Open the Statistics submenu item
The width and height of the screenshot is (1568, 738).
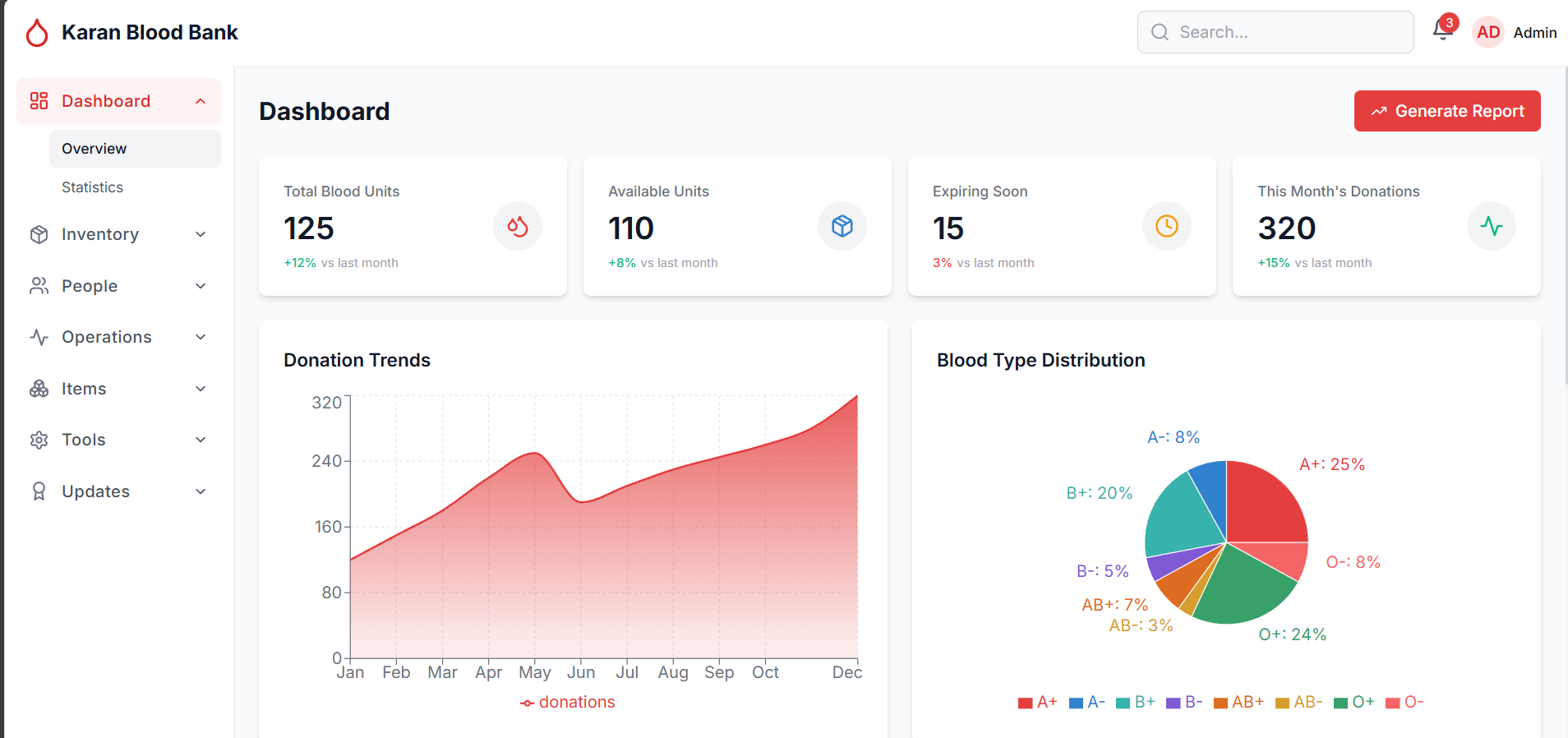93,187
